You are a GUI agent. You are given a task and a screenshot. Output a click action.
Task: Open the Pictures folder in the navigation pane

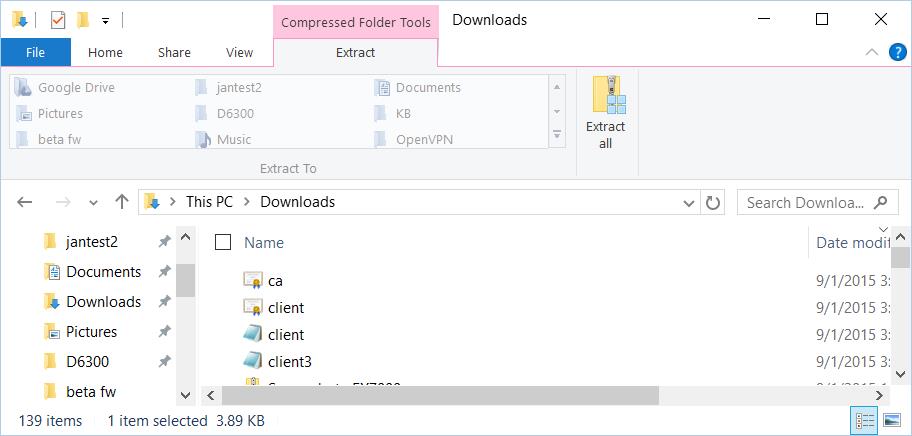point(91,331)
